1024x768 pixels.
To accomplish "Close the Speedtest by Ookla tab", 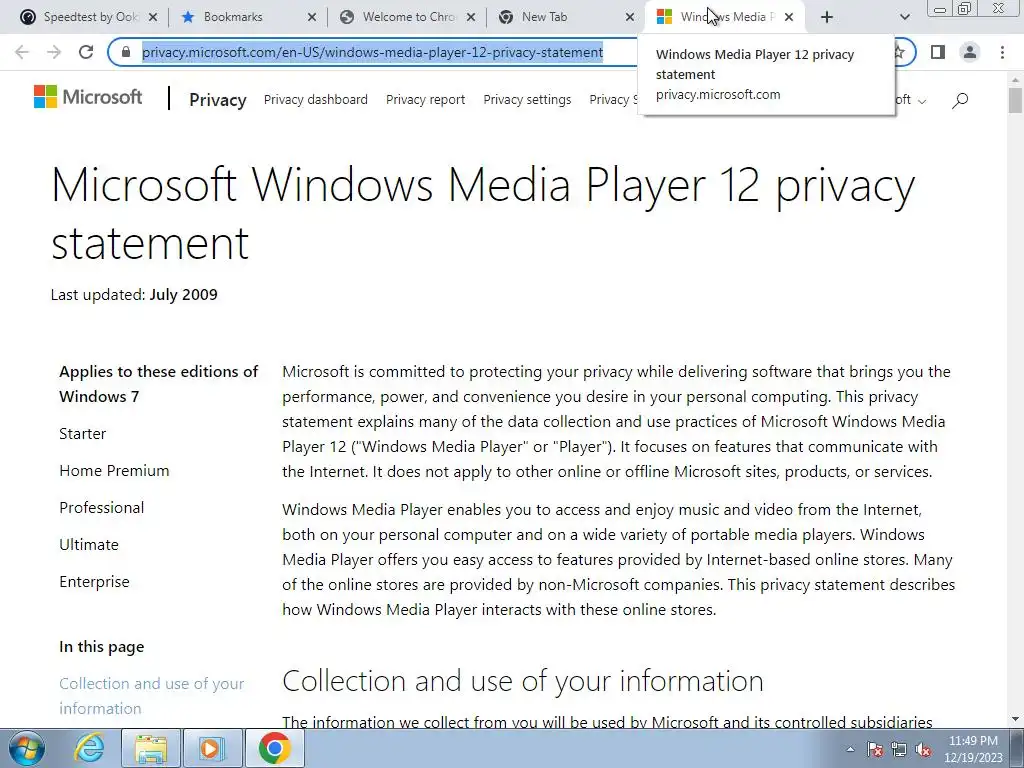I will pos(153,18).
